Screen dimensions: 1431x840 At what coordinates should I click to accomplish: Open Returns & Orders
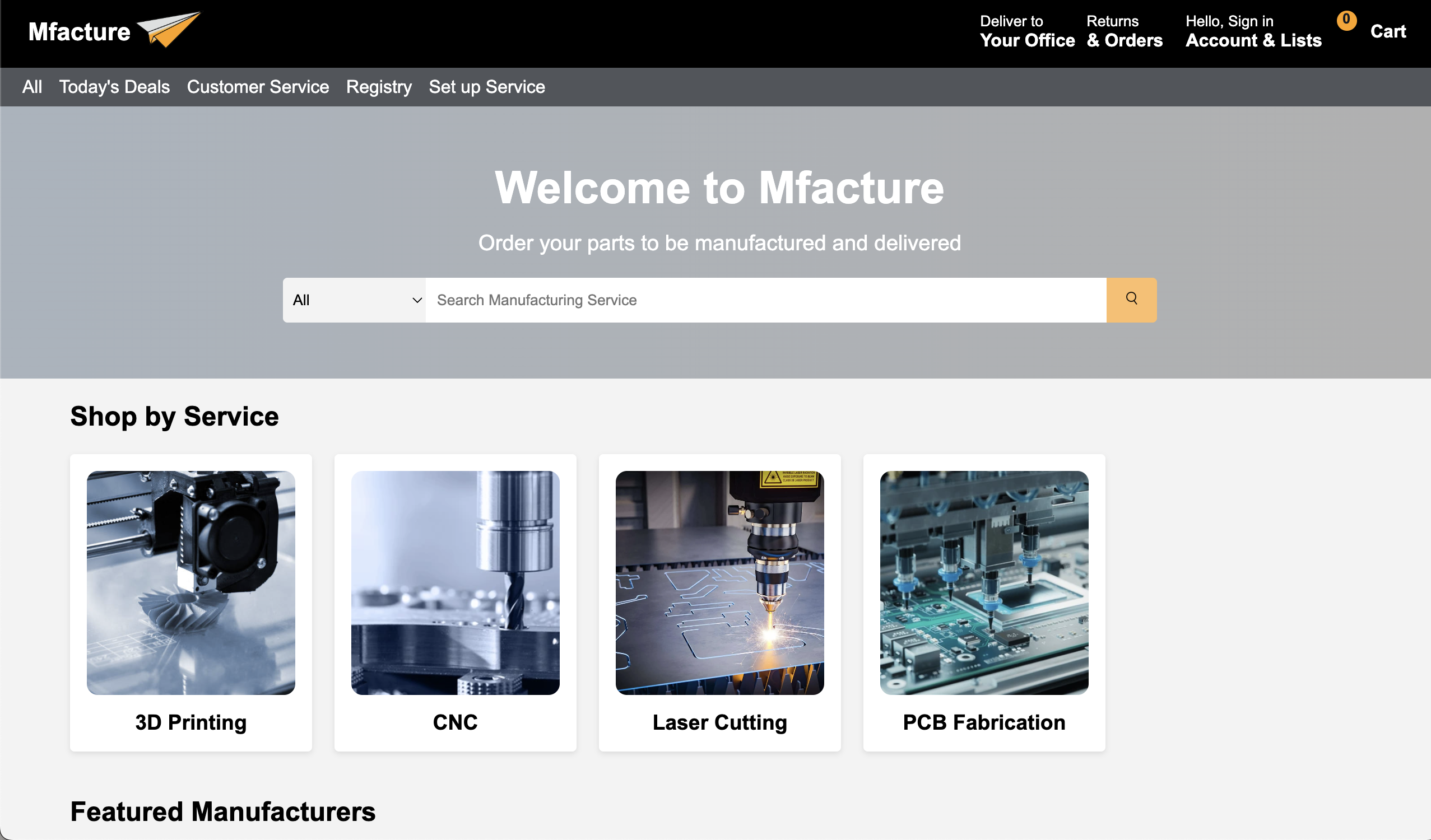tap(1125, 31)
